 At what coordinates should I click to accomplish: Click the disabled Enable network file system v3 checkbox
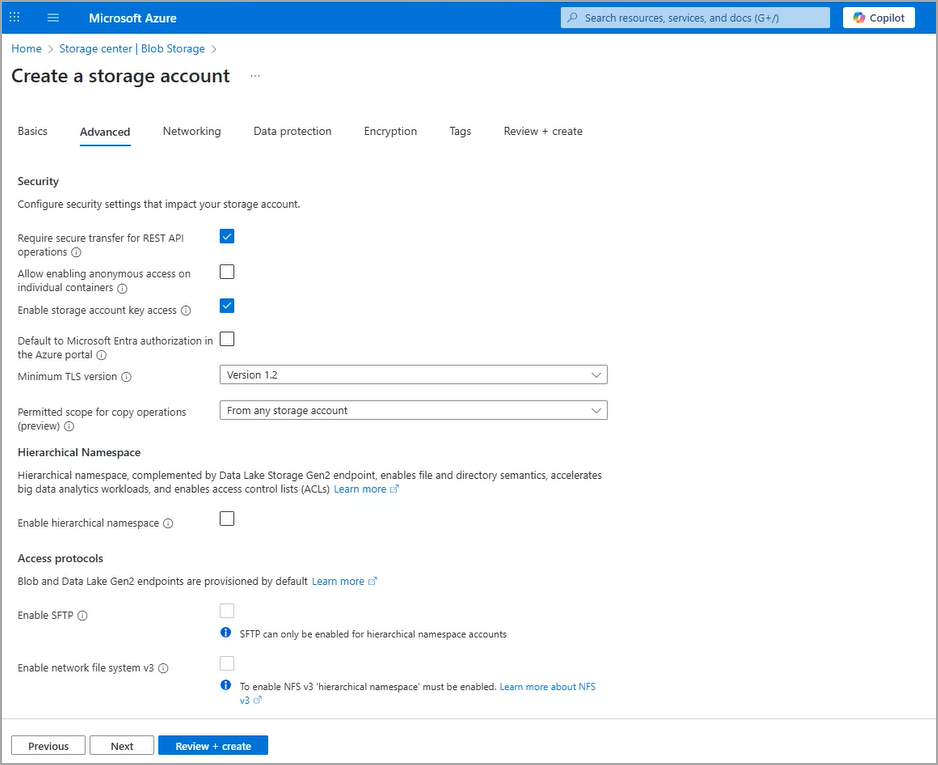pos(227,663)
